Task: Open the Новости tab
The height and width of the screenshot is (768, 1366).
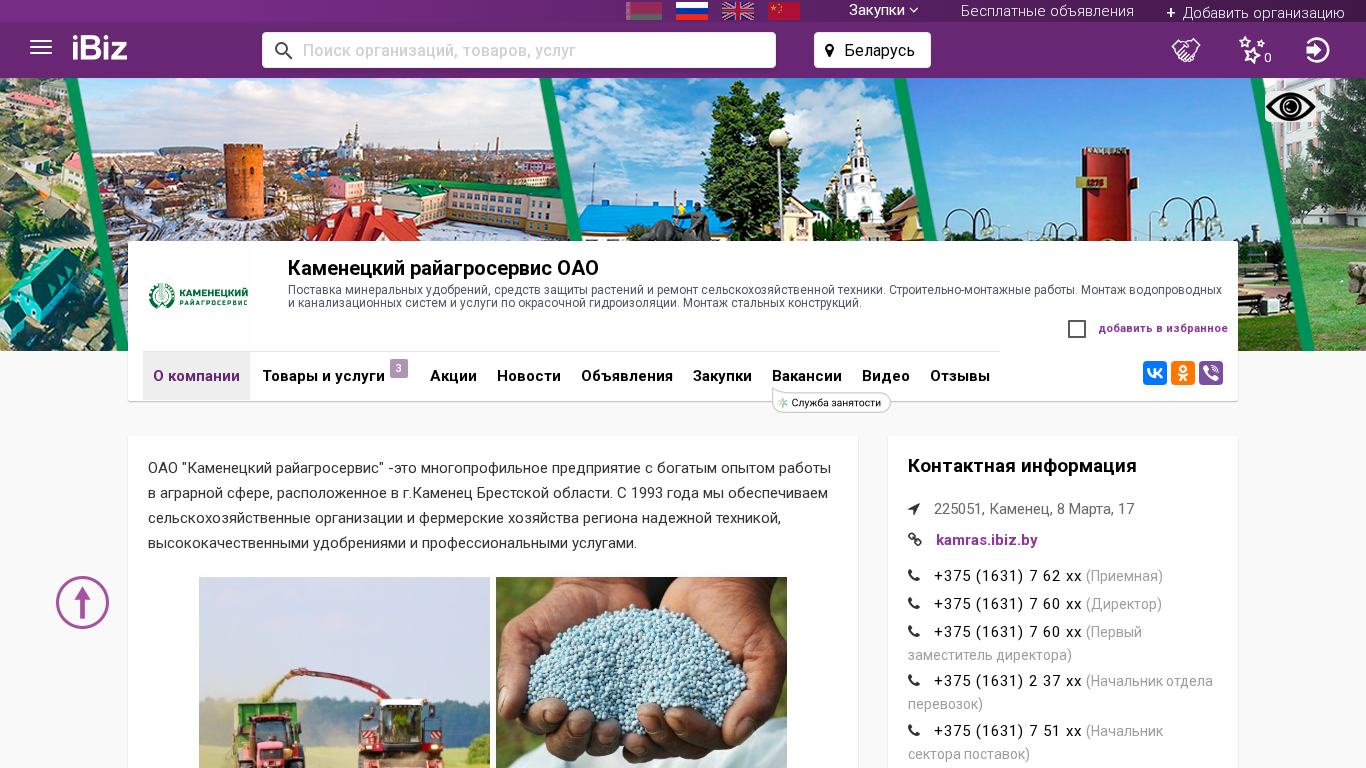Action: (x=529, y=376)
